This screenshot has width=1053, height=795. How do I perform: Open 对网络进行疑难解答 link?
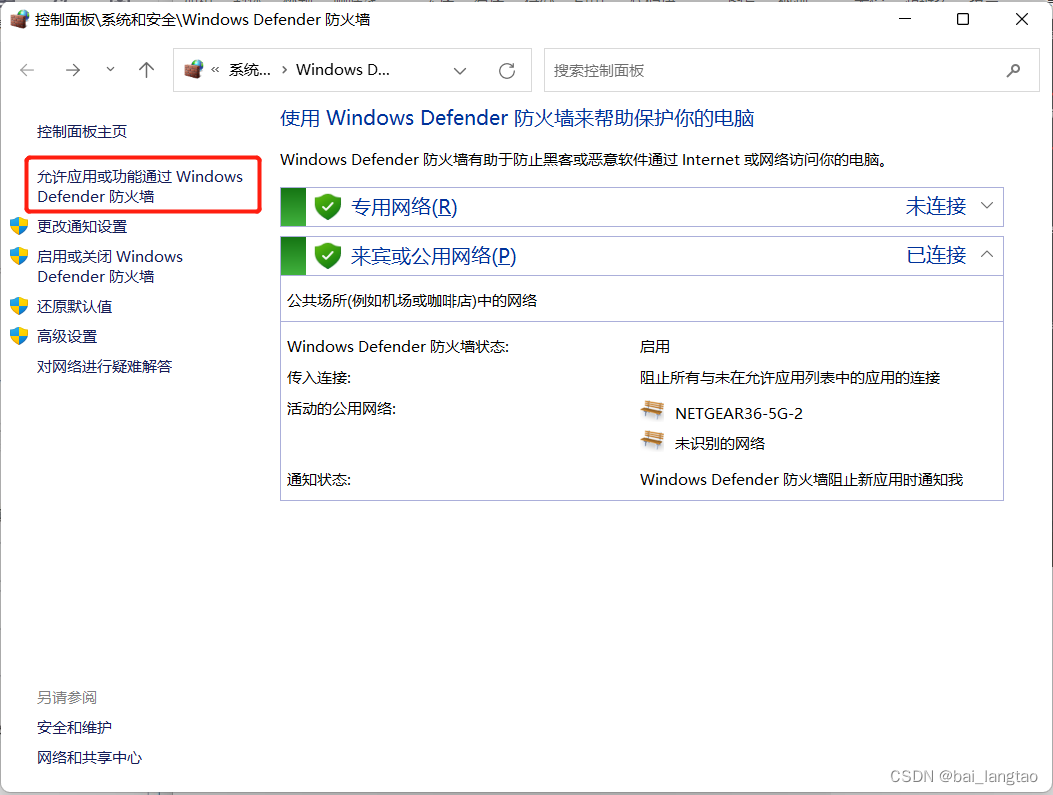tap(105, 366)
